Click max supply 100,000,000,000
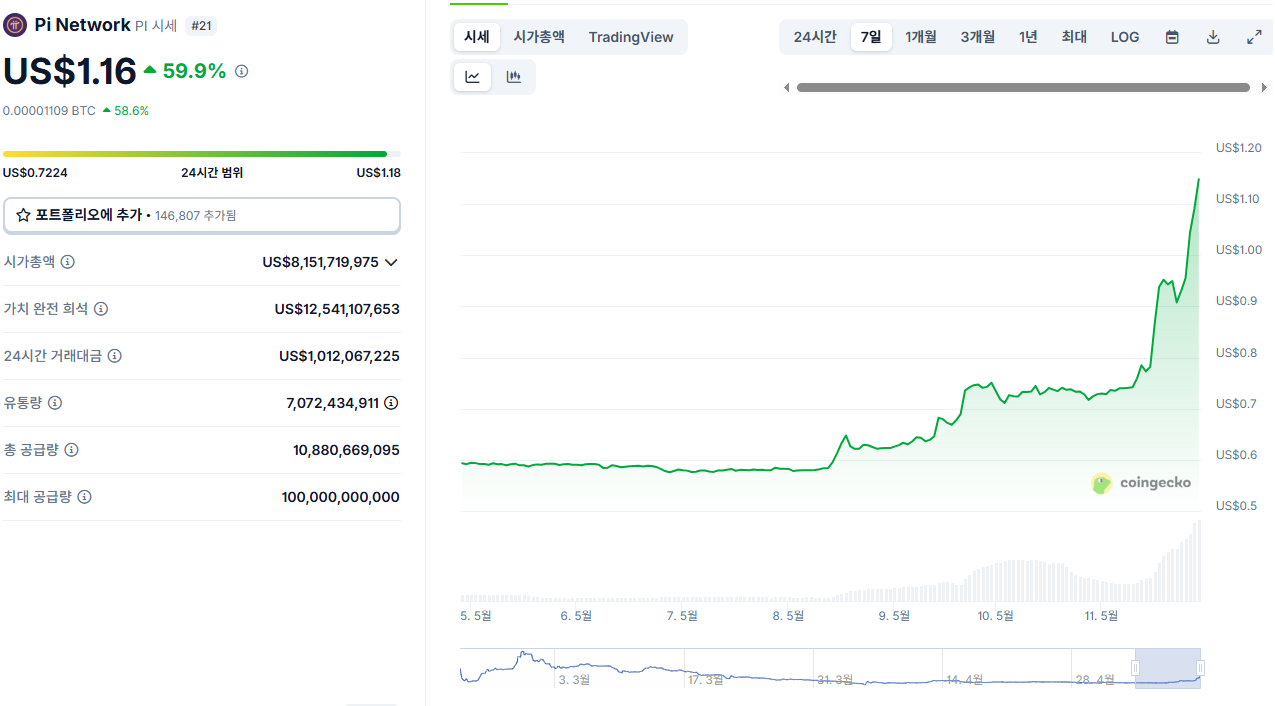The width and height of the screenshot is (1275, 706). click(x=341, y=497)
